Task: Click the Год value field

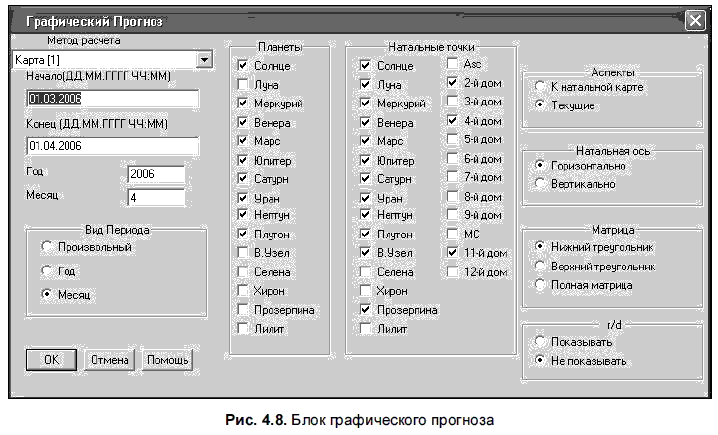Action: [156, 174]
